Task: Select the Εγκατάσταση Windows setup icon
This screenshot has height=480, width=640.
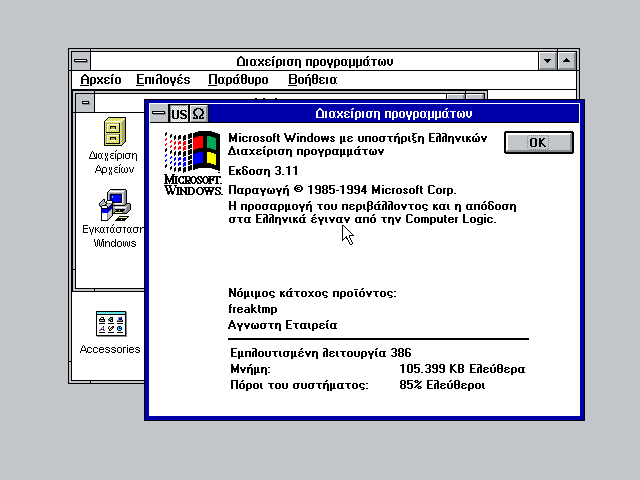Action: pyautogui.click(x=115, y=205)
